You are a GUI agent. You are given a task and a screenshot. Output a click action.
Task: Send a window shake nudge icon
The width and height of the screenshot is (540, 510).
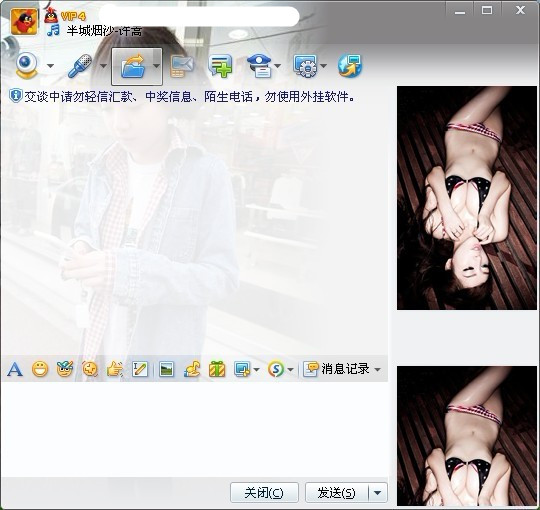point(90,369)
